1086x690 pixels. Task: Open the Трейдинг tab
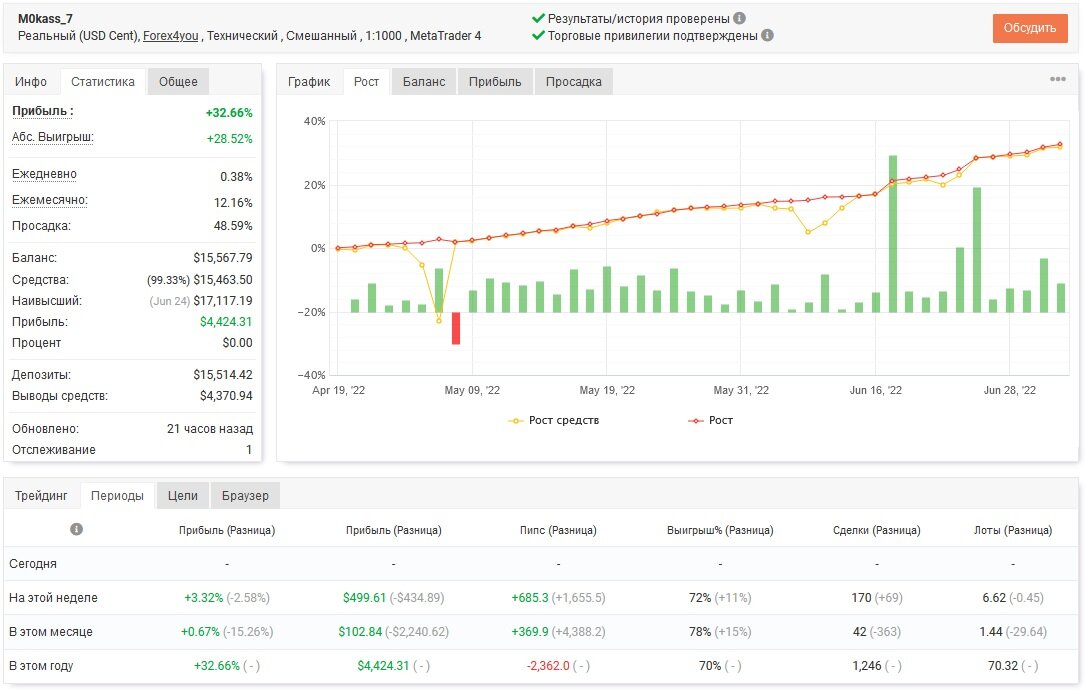pyautogui.click(x=41, y=496)
